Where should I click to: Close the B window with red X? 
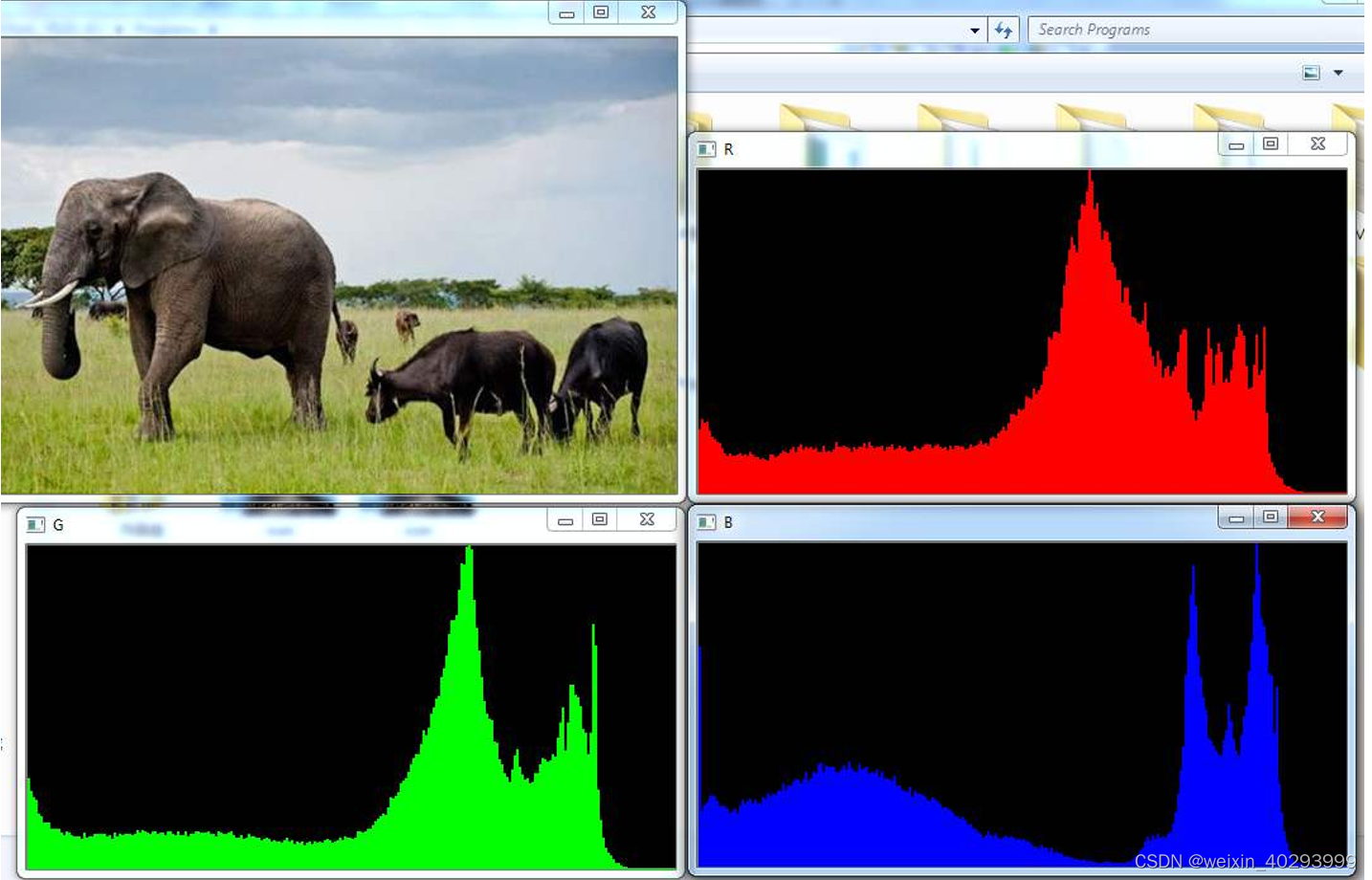1317,517
